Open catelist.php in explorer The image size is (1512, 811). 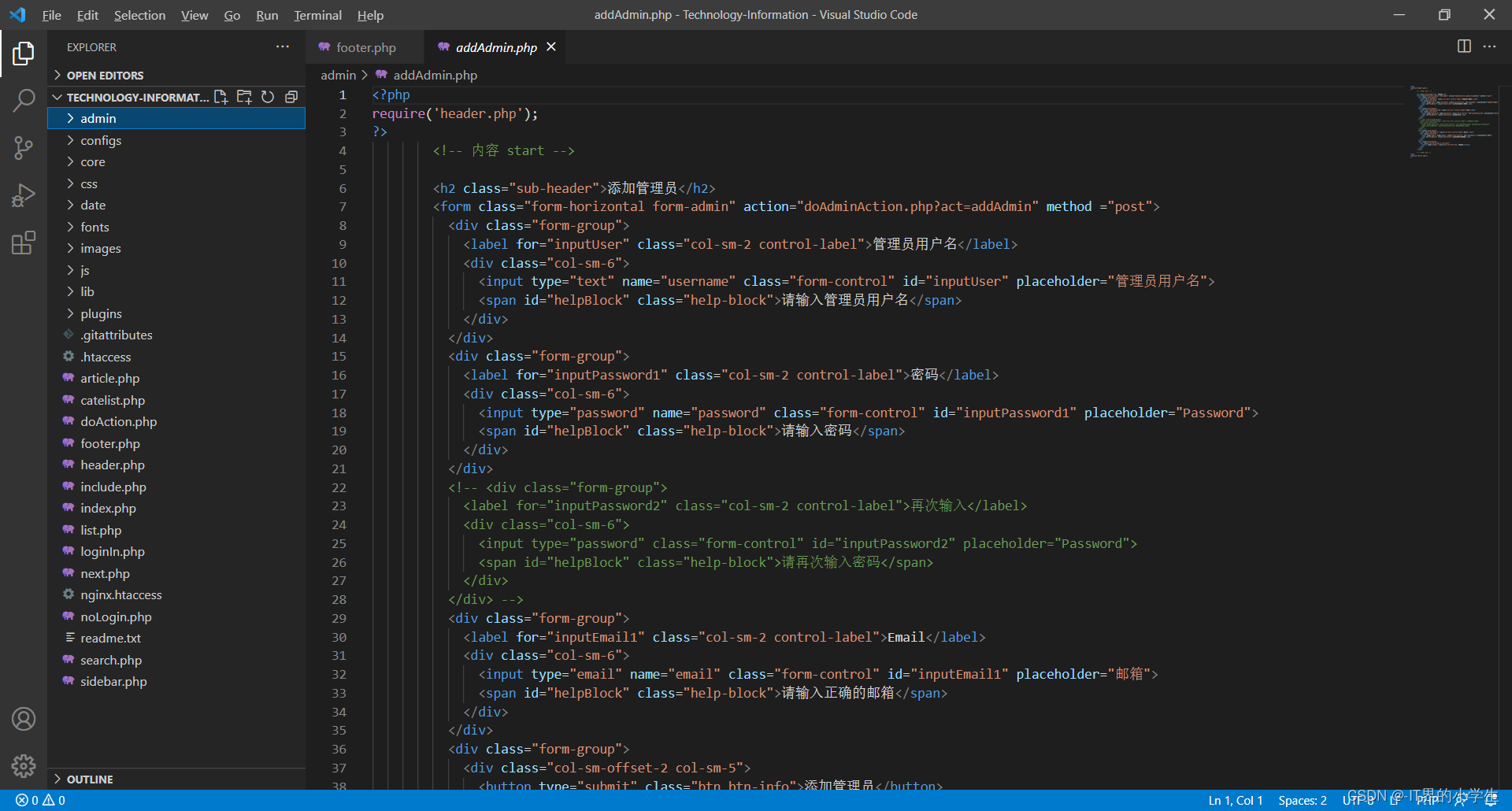176,400
